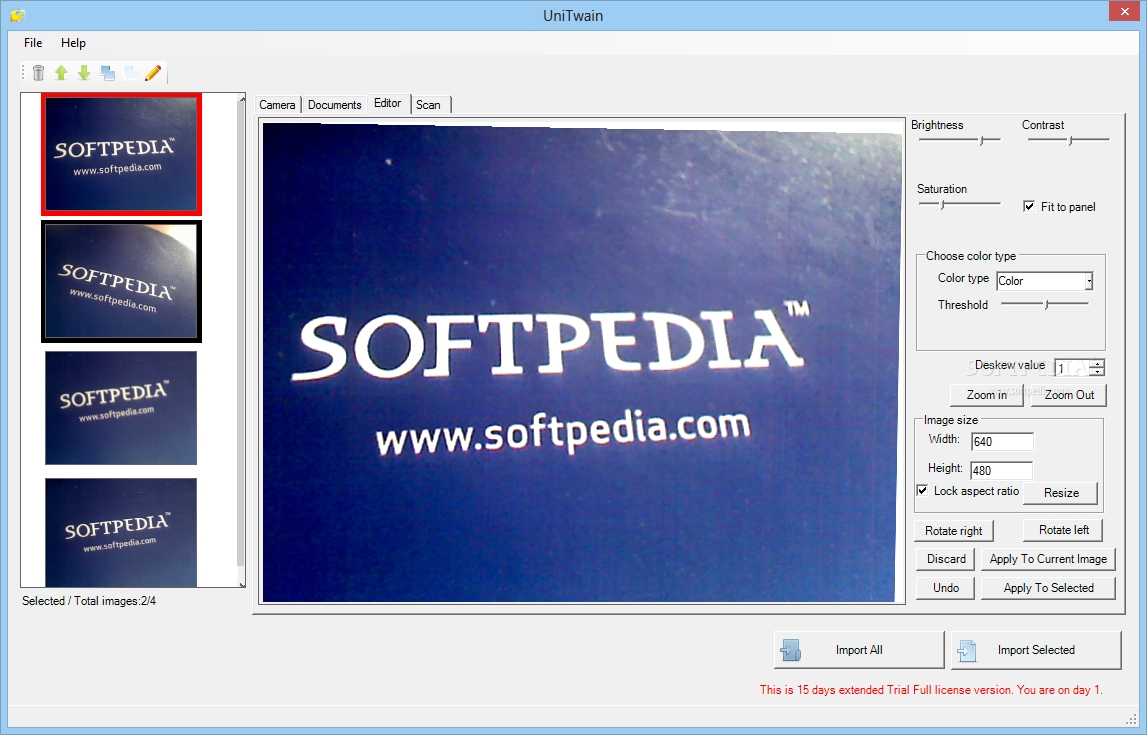The height and width of the screenshot is (735, 1147).
Task: Click the Rotate left button
Action: [1064, 530]
